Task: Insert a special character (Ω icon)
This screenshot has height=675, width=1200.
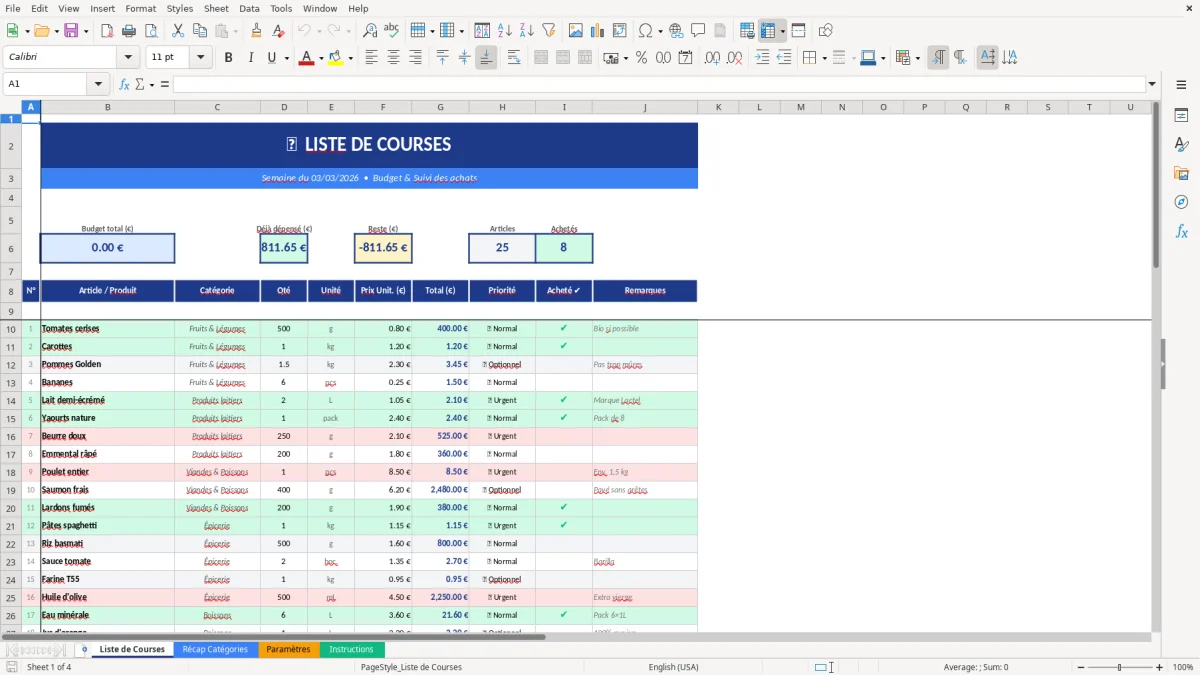Action: (647, 30)
